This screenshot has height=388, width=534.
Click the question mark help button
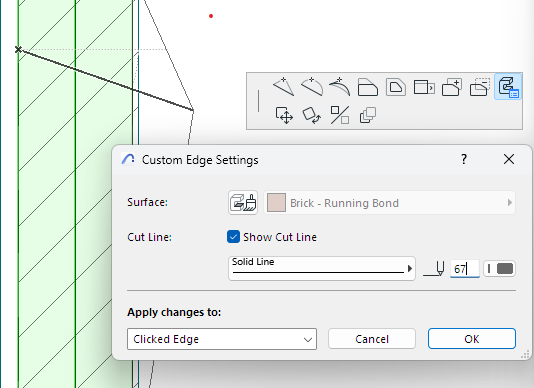click(x=464, y=159)
